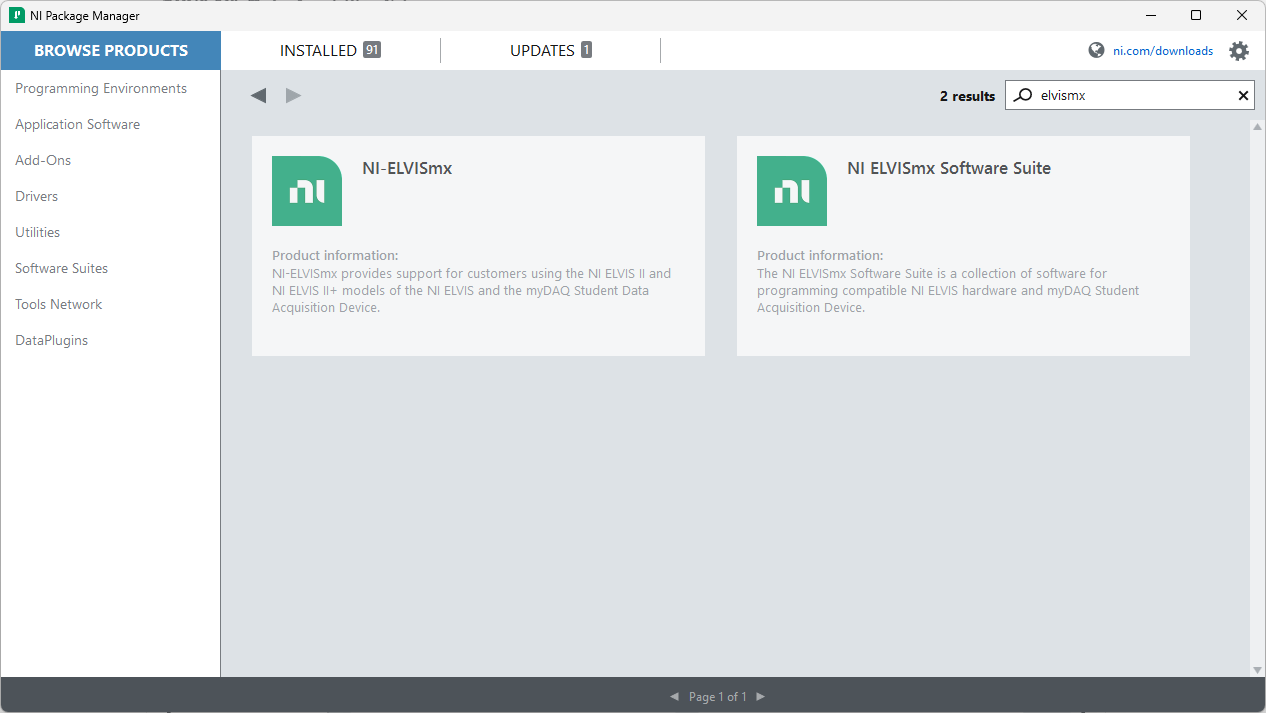Click the Updates count badge 1
Viewport: 1266px width, 713px height.
(586, 50)
